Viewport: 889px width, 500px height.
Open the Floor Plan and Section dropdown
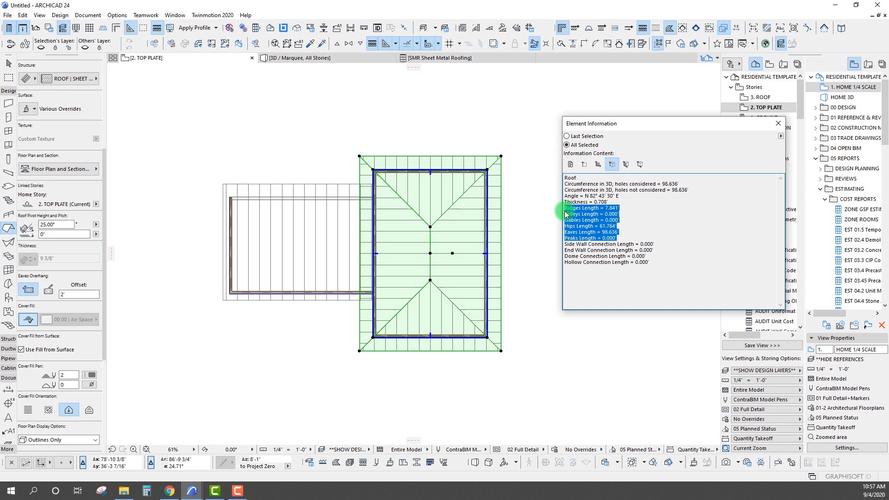click(x=58, y=168)
